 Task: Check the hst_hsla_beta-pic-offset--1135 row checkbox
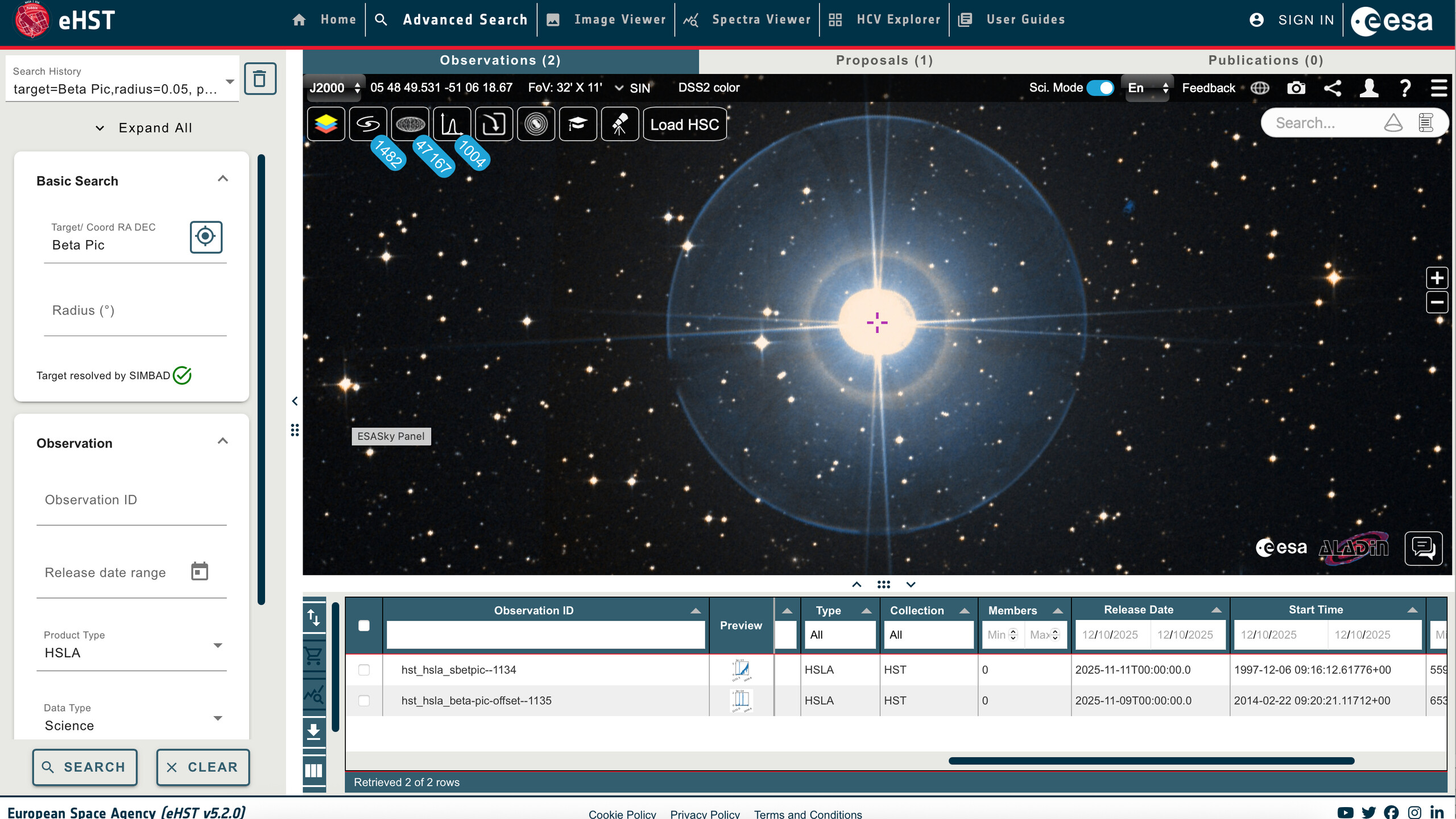(x=364, y=701)
